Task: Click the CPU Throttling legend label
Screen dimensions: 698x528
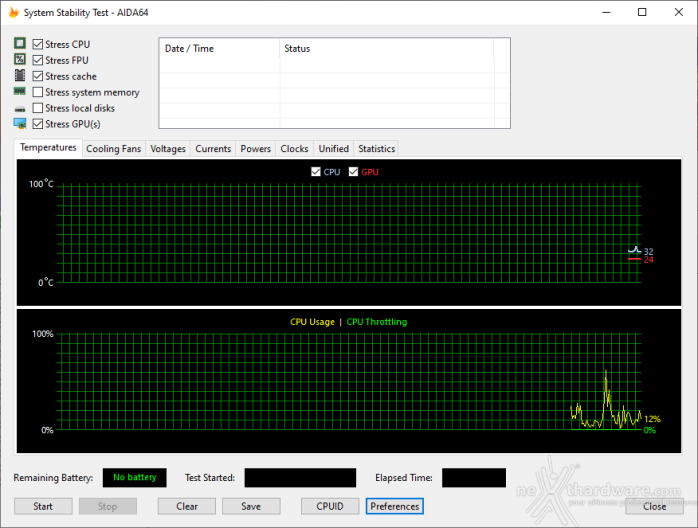Action: click(x=377, y=322)
